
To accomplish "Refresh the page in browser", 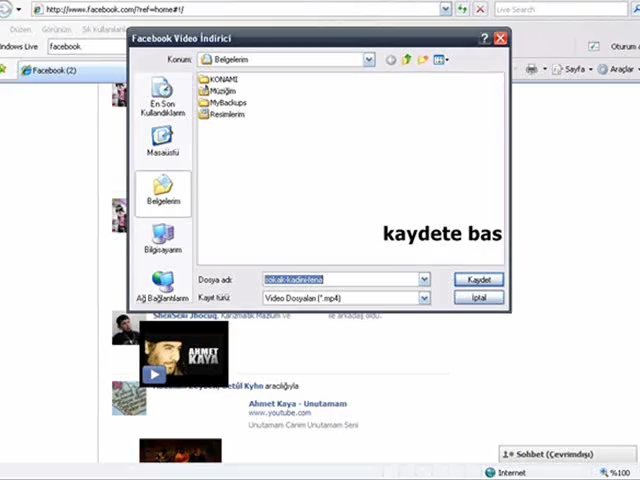I will [x=462, y=9].
